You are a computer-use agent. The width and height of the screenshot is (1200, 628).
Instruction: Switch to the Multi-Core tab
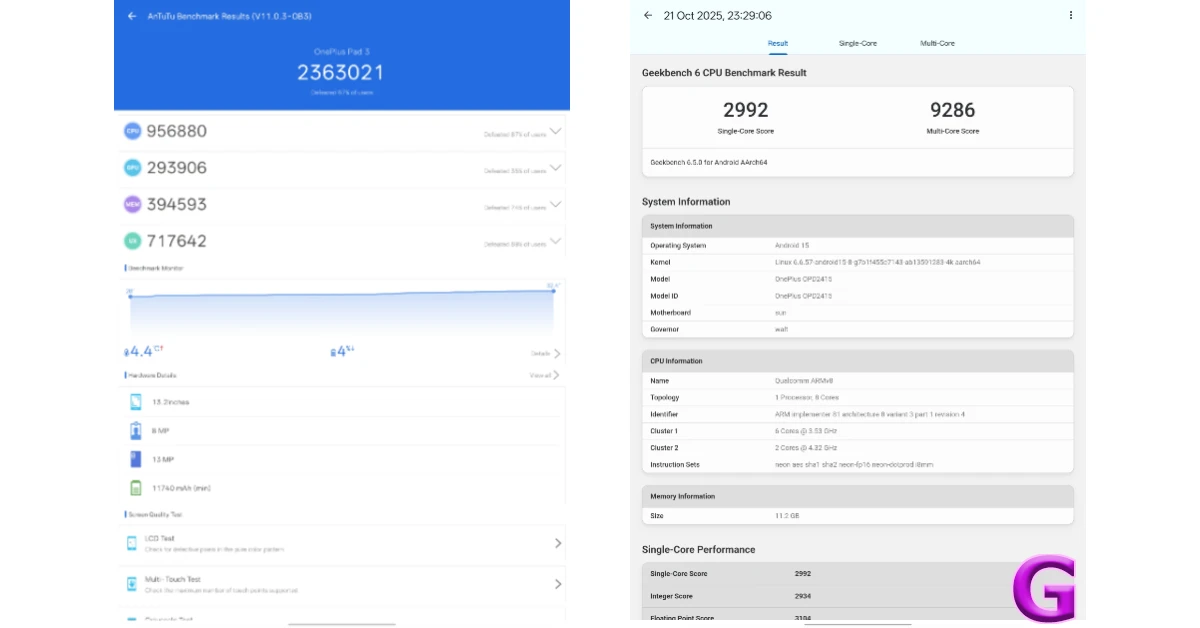click(937, 43)
